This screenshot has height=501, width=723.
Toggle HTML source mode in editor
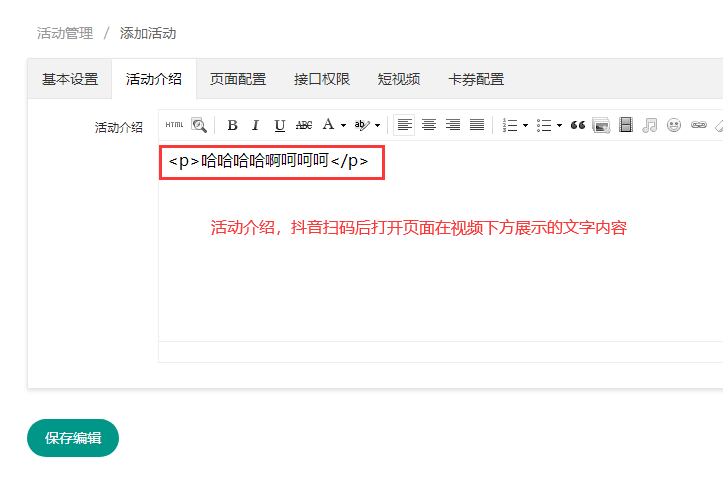pyautogui.click(x=174, y=125)
